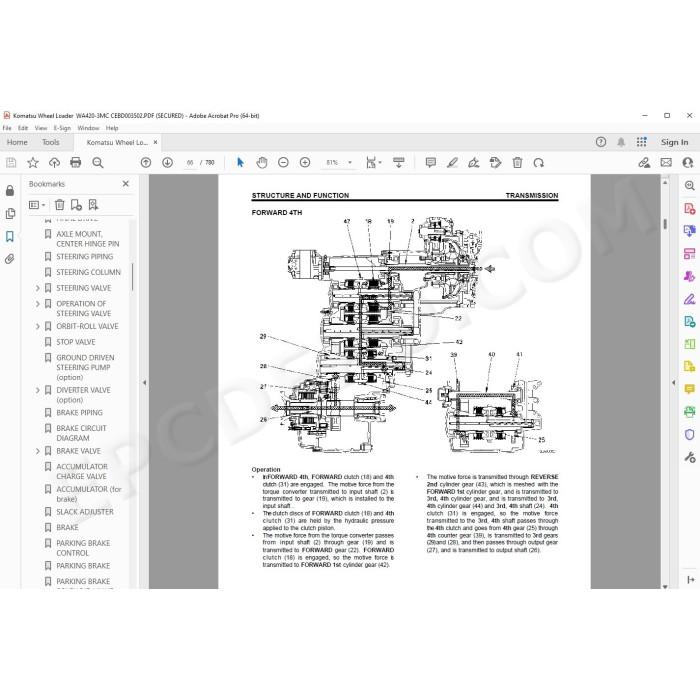Delete selected bookmark trash icon

(59, 205)
